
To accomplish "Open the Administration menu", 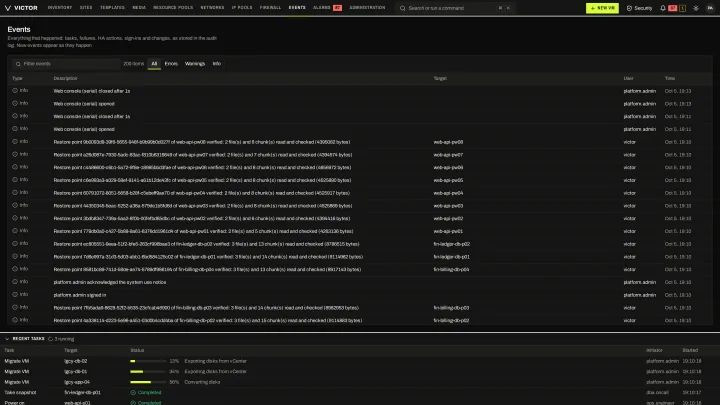I will [367, 8].
